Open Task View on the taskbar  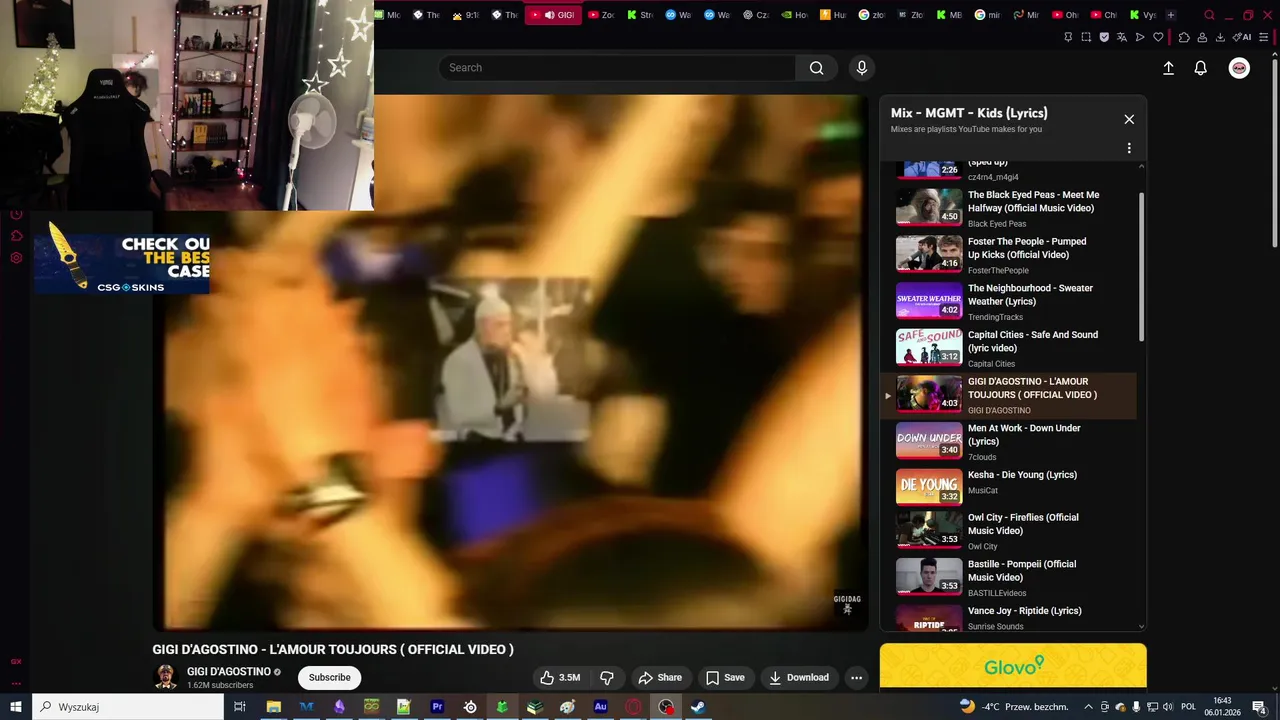[240, 707]
